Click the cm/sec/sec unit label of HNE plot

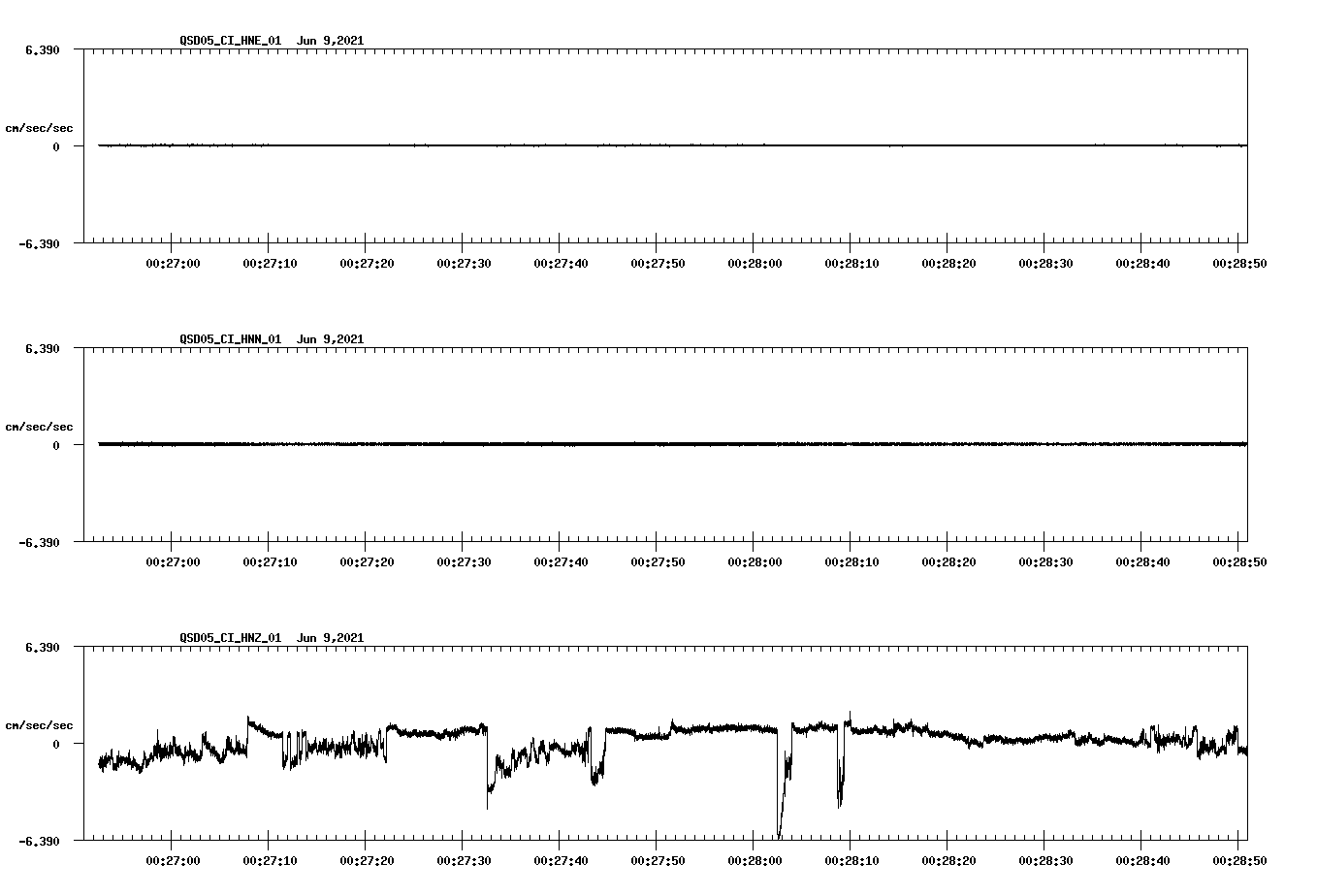point(39,128)
